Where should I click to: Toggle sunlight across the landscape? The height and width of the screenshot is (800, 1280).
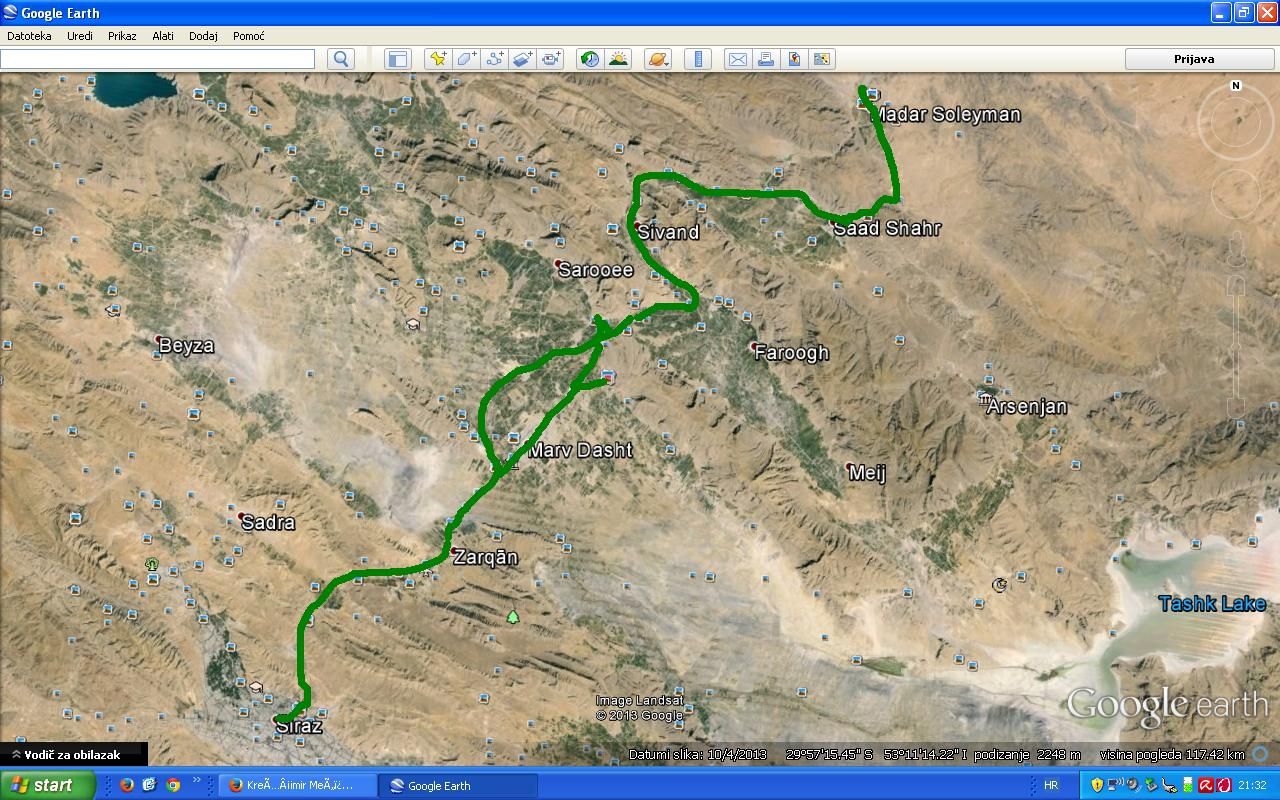618,59
